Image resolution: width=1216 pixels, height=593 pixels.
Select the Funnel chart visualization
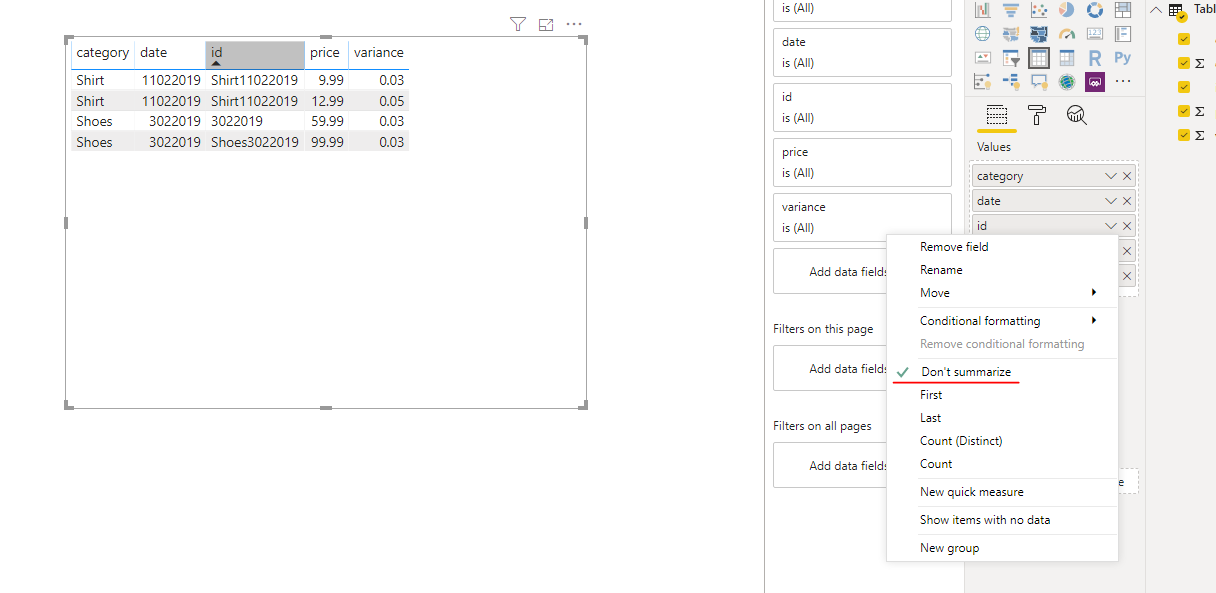(x=1011, y=10)
